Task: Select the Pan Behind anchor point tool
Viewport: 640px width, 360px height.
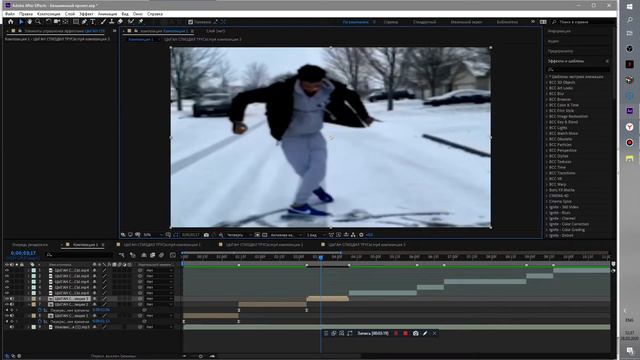Action: (65, 22)
